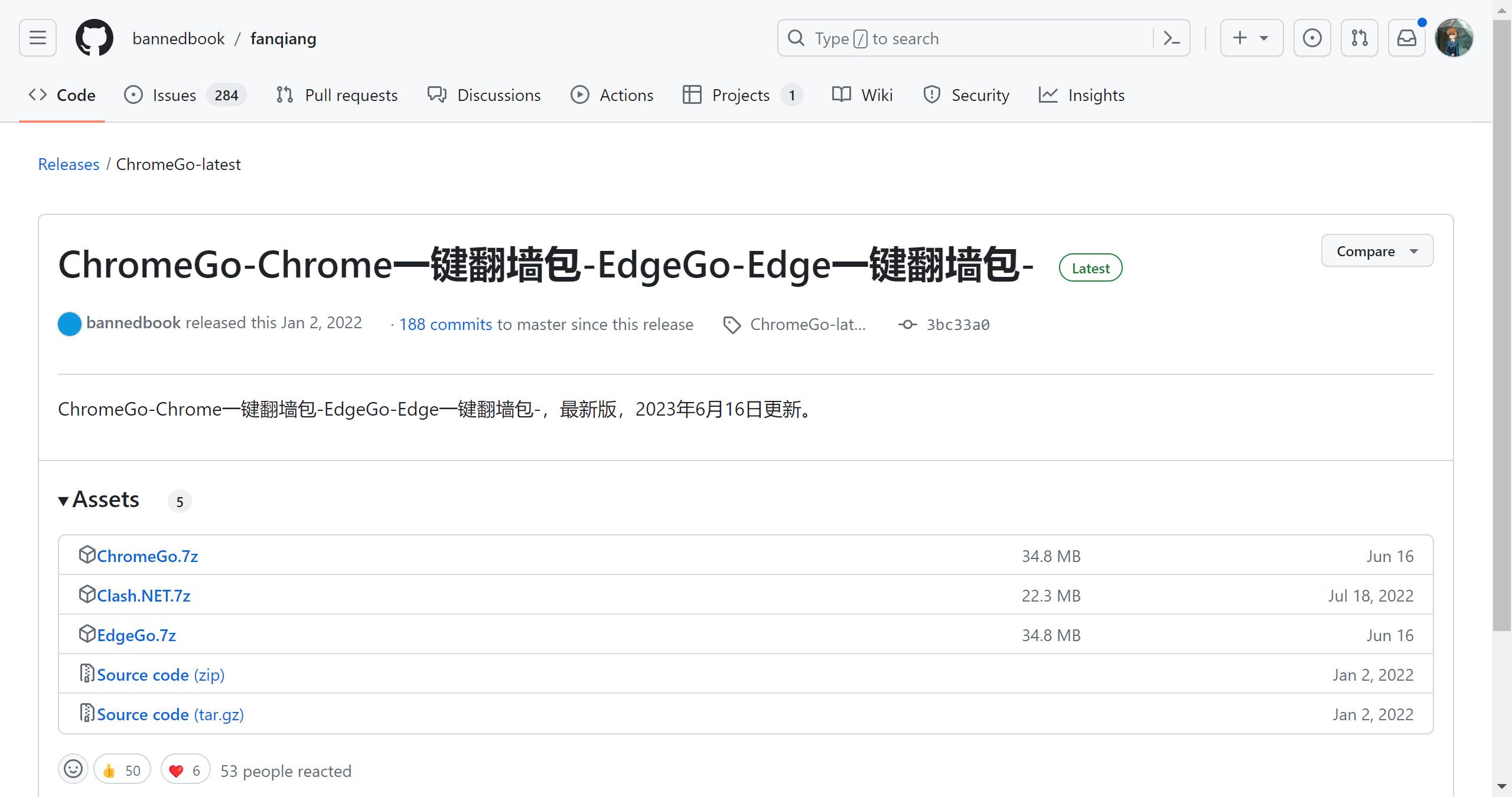Viewport: 1512px width, 797px height.
Task: Open the user avatar menu
Action: pos(1454,38)
